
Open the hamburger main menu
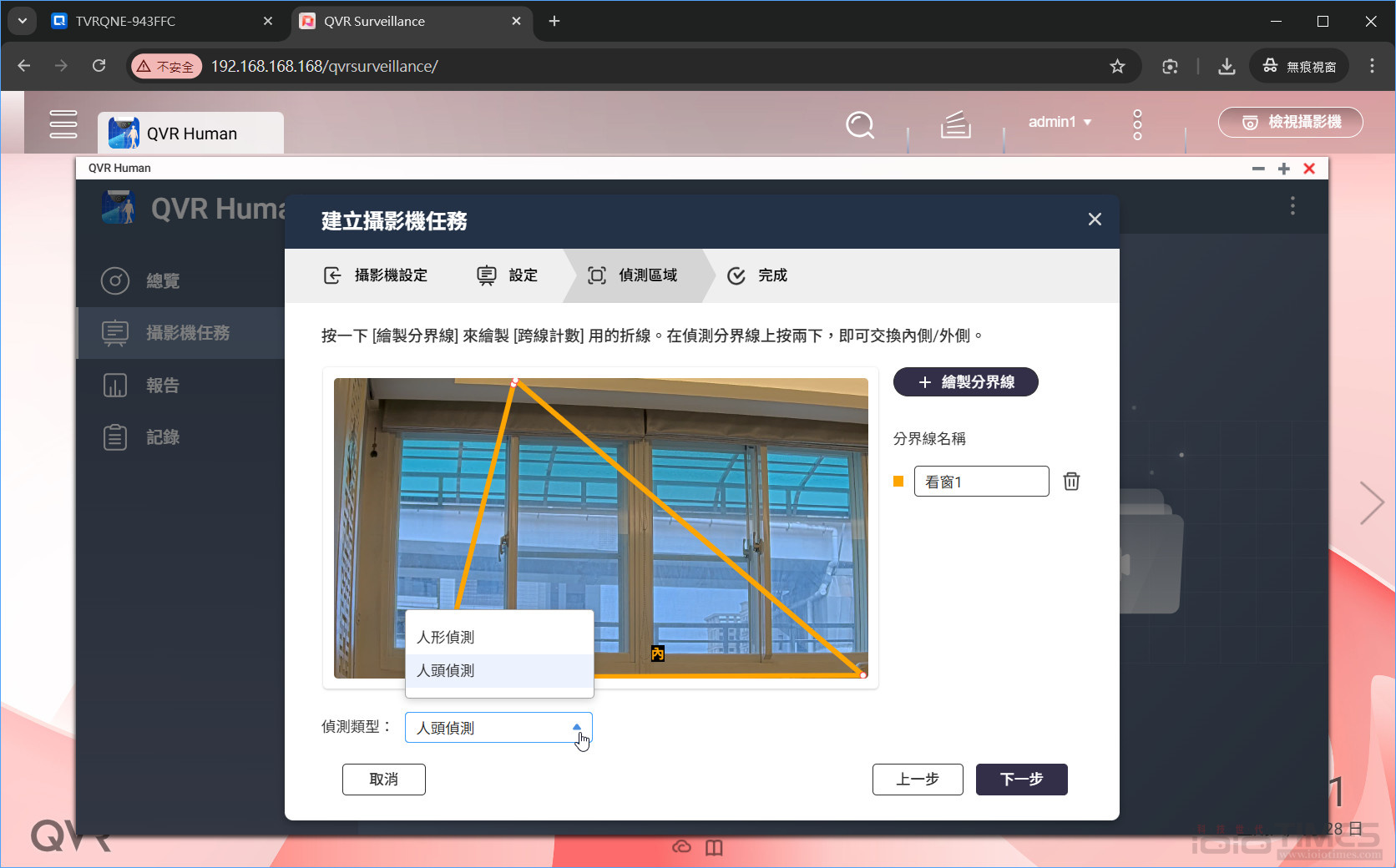[x=63, y=124]
